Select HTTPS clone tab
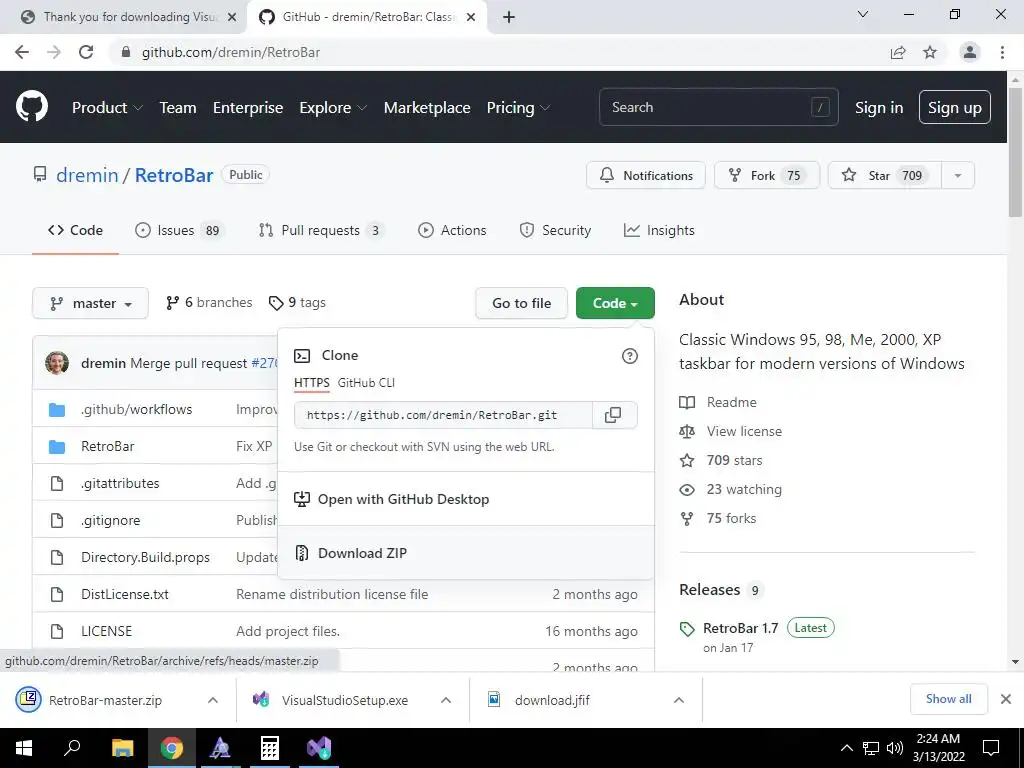The height and width of the screenshot is (768, 1024). point(312,383)
